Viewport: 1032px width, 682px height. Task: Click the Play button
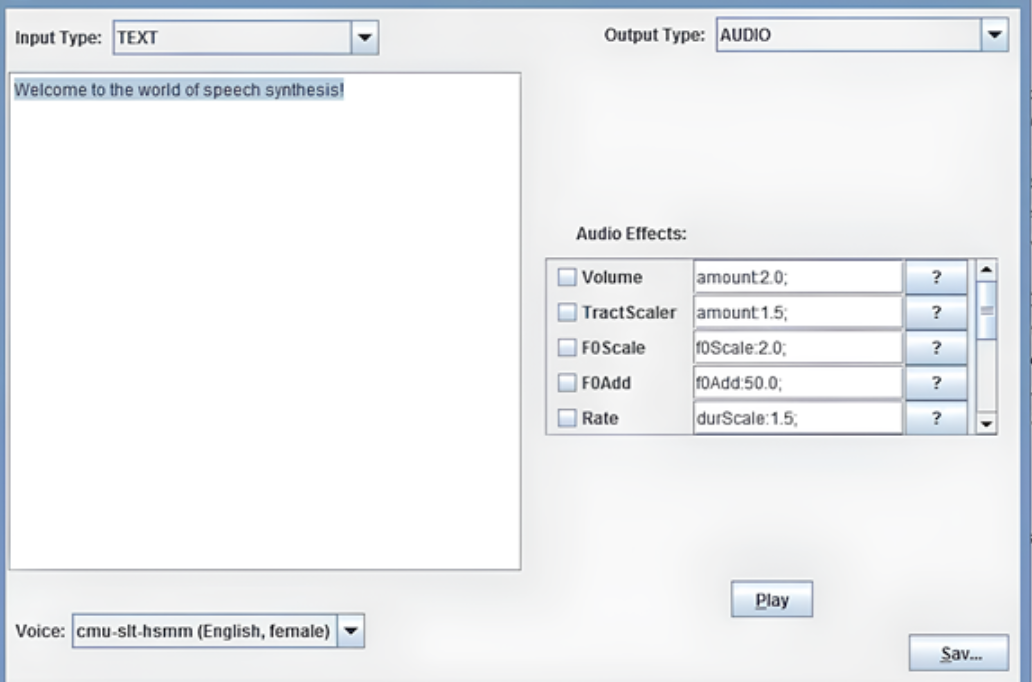[771, 599]
